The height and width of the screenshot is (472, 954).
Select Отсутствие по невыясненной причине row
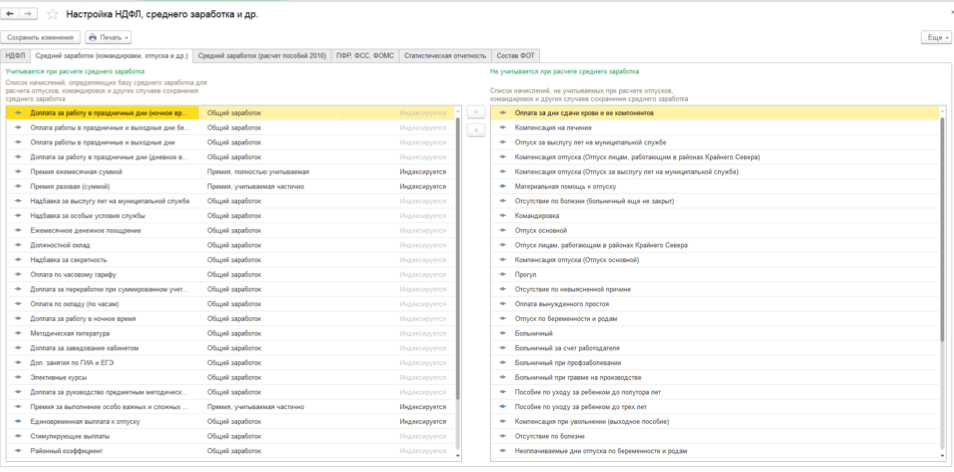click(714, 290)
